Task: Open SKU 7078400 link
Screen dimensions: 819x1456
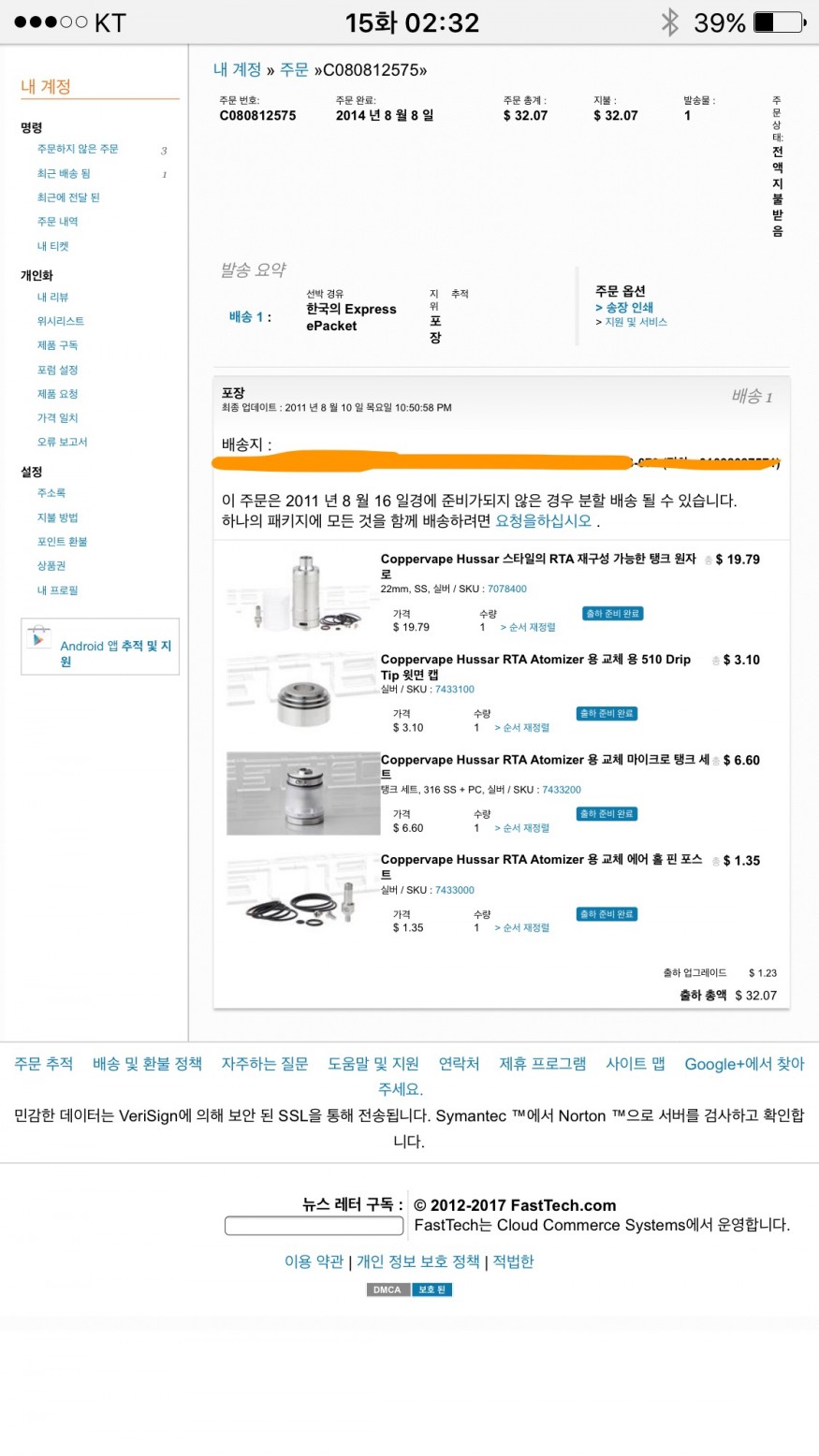Action: pyautogui.click(x=507, y=590)
